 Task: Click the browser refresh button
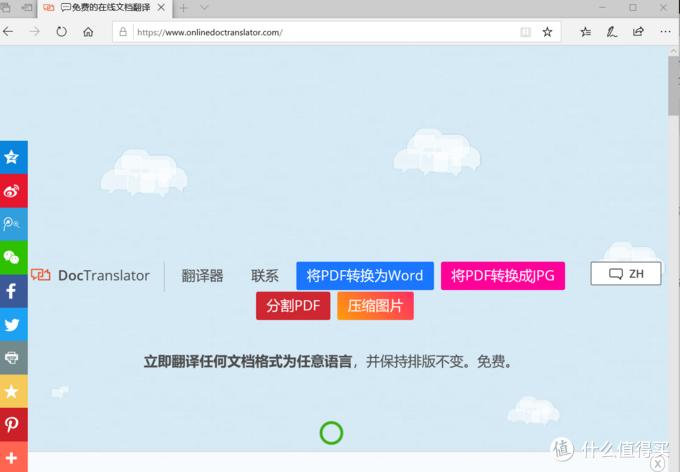coord(62,32)
